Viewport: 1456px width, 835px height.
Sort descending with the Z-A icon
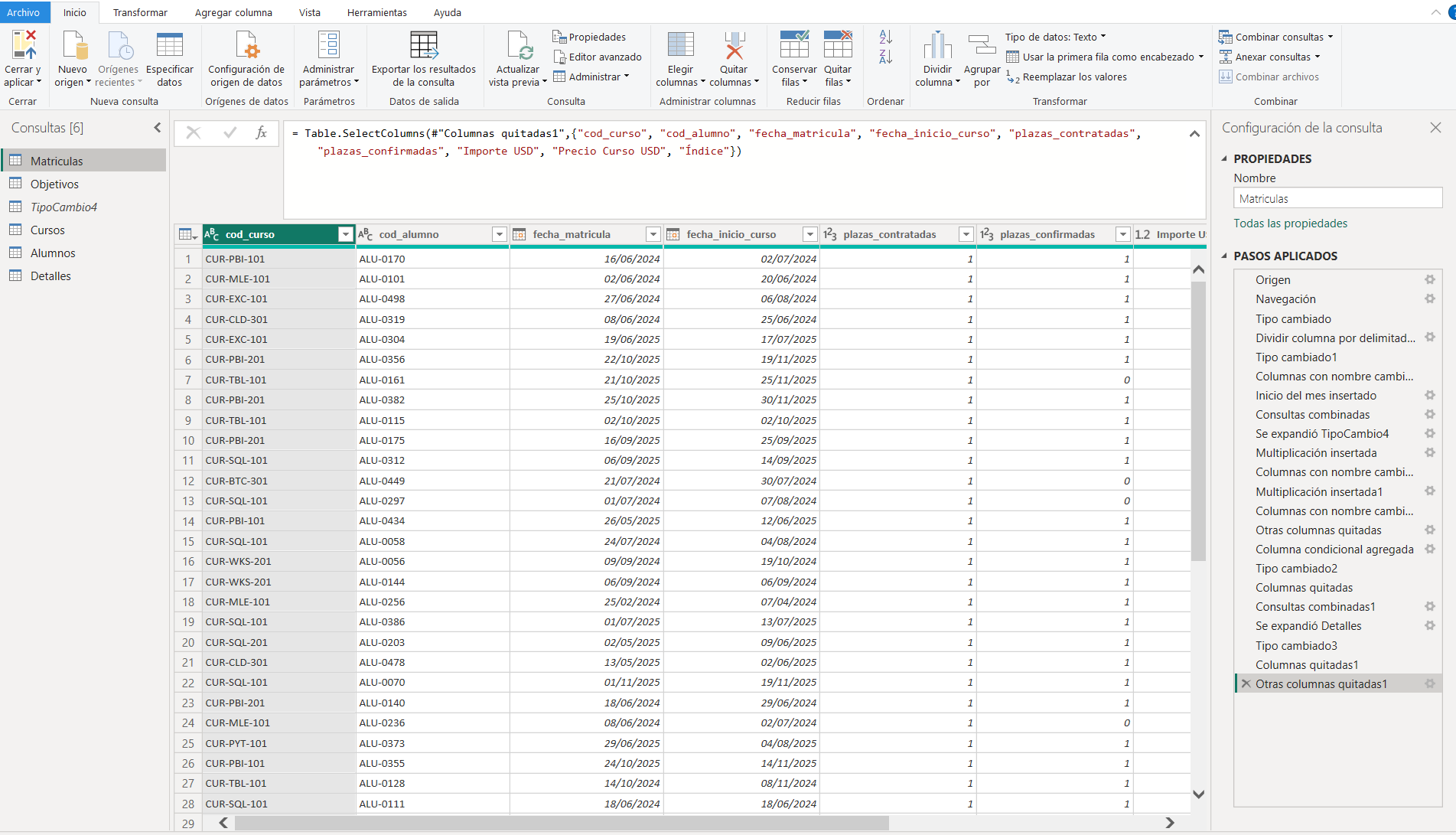[x=886, y=57]
